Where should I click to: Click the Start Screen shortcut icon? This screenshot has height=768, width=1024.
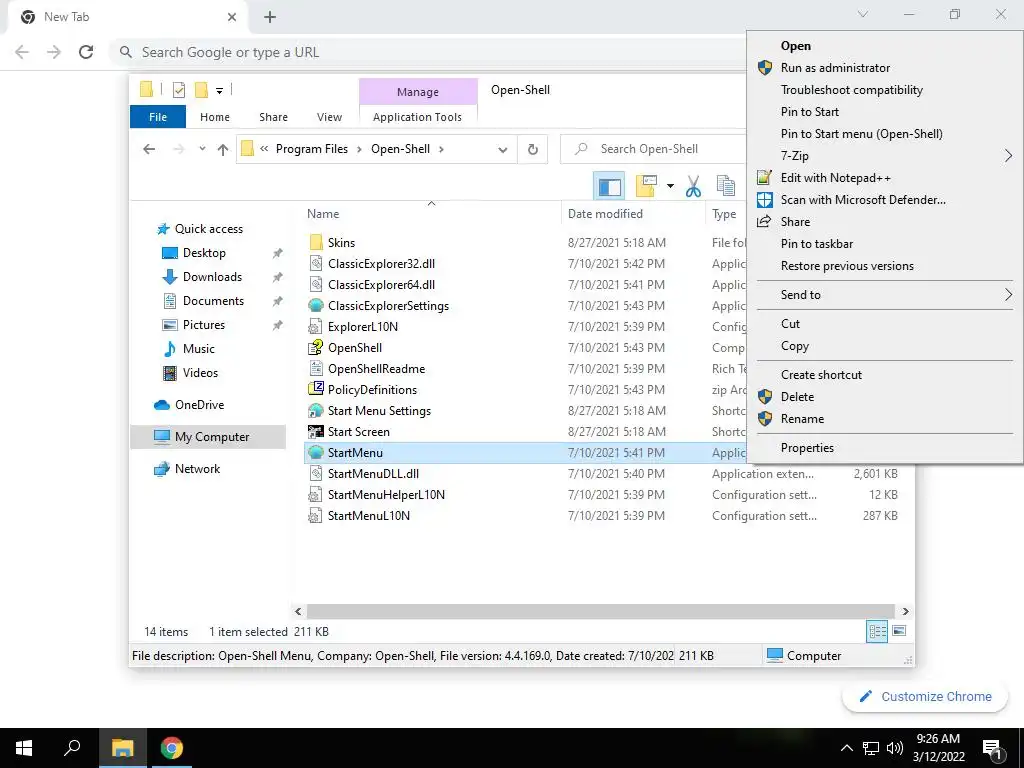[315, 431]
